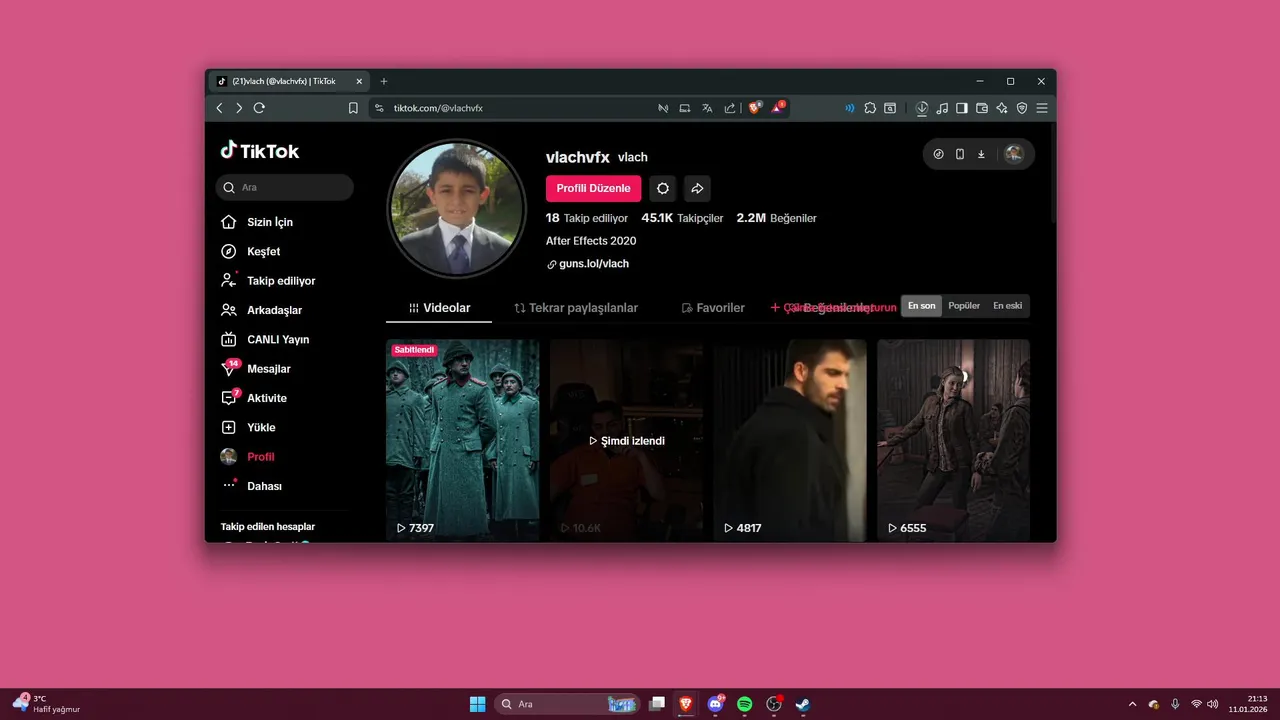This screenshot has height=720, width=1280.
Task: Open the translate page icon in address bar
Action: click(x=707, y=108)
